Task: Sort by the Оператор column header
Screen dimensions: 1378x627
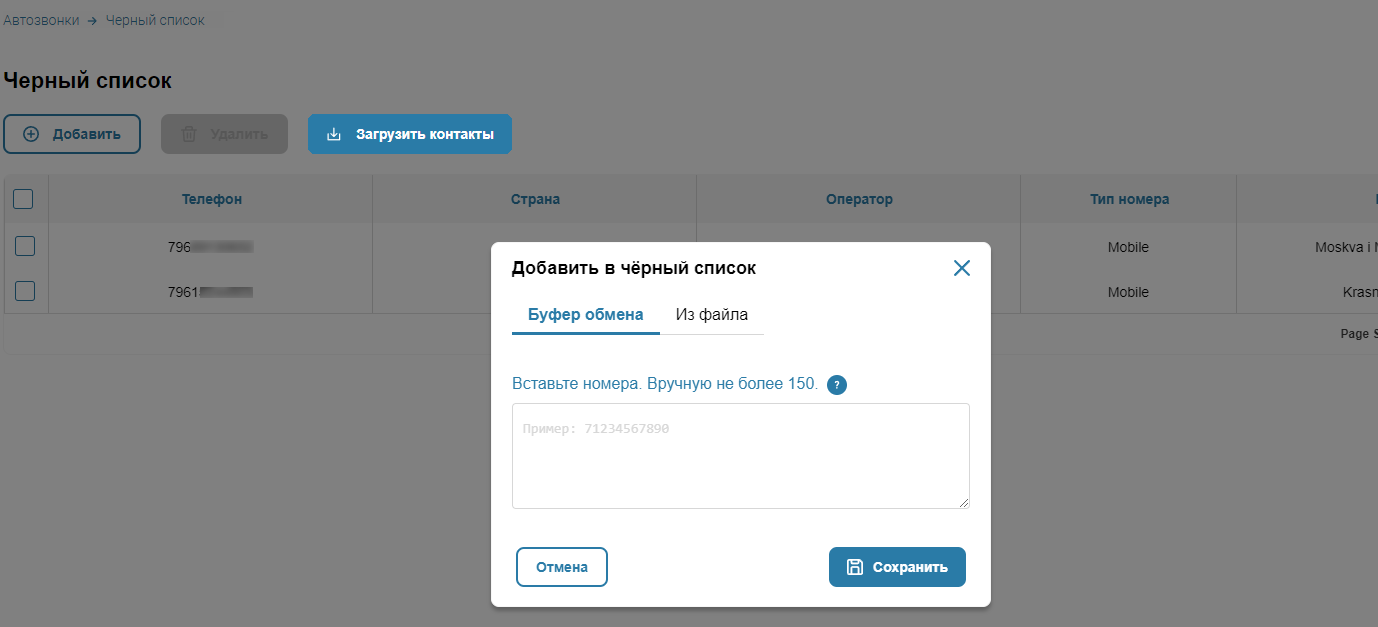Action: (859, 199)
